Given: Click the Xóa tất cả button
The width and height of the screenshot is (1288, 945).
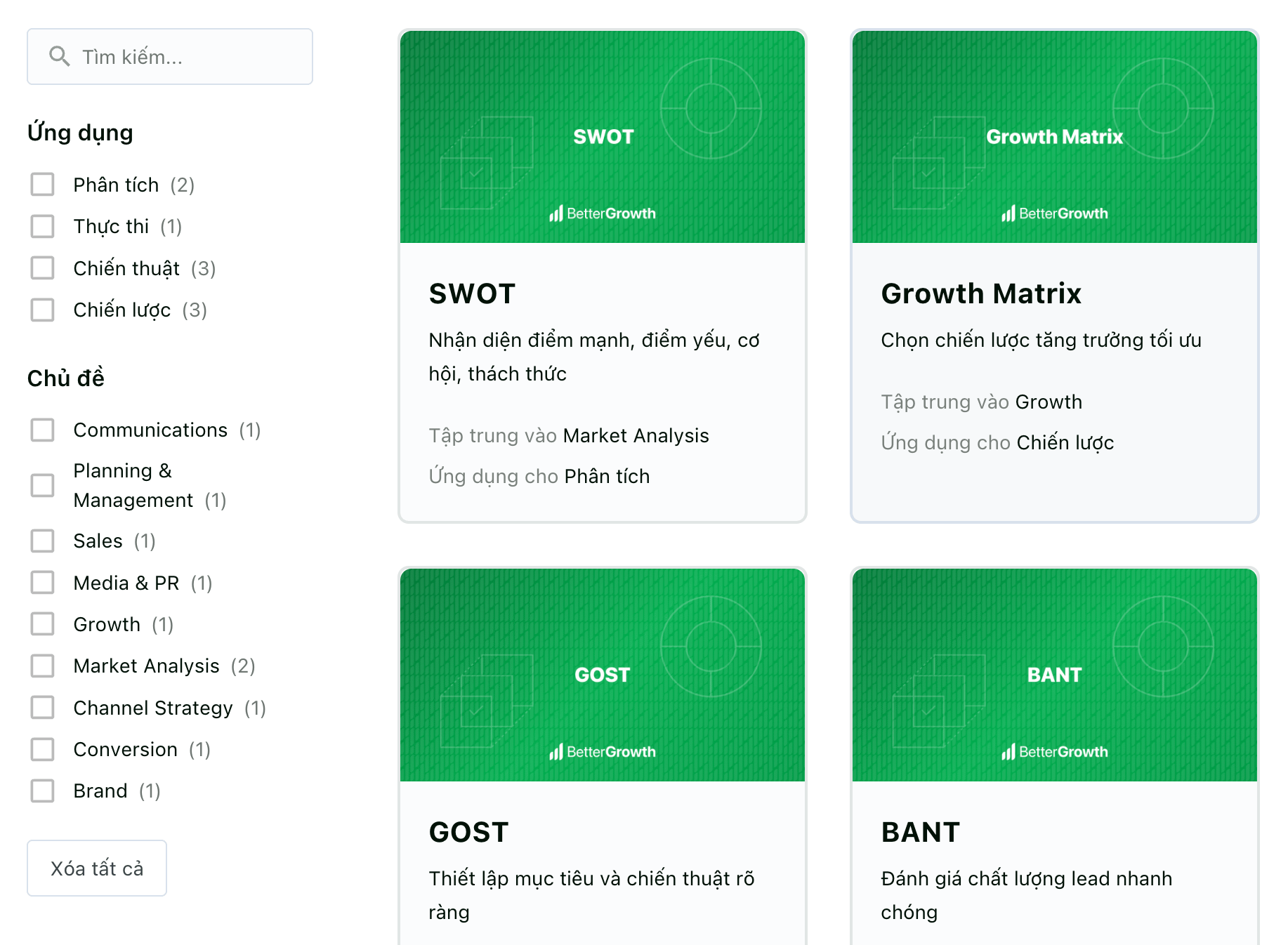Looking at the screenshot, I should [x=97, y=868].
